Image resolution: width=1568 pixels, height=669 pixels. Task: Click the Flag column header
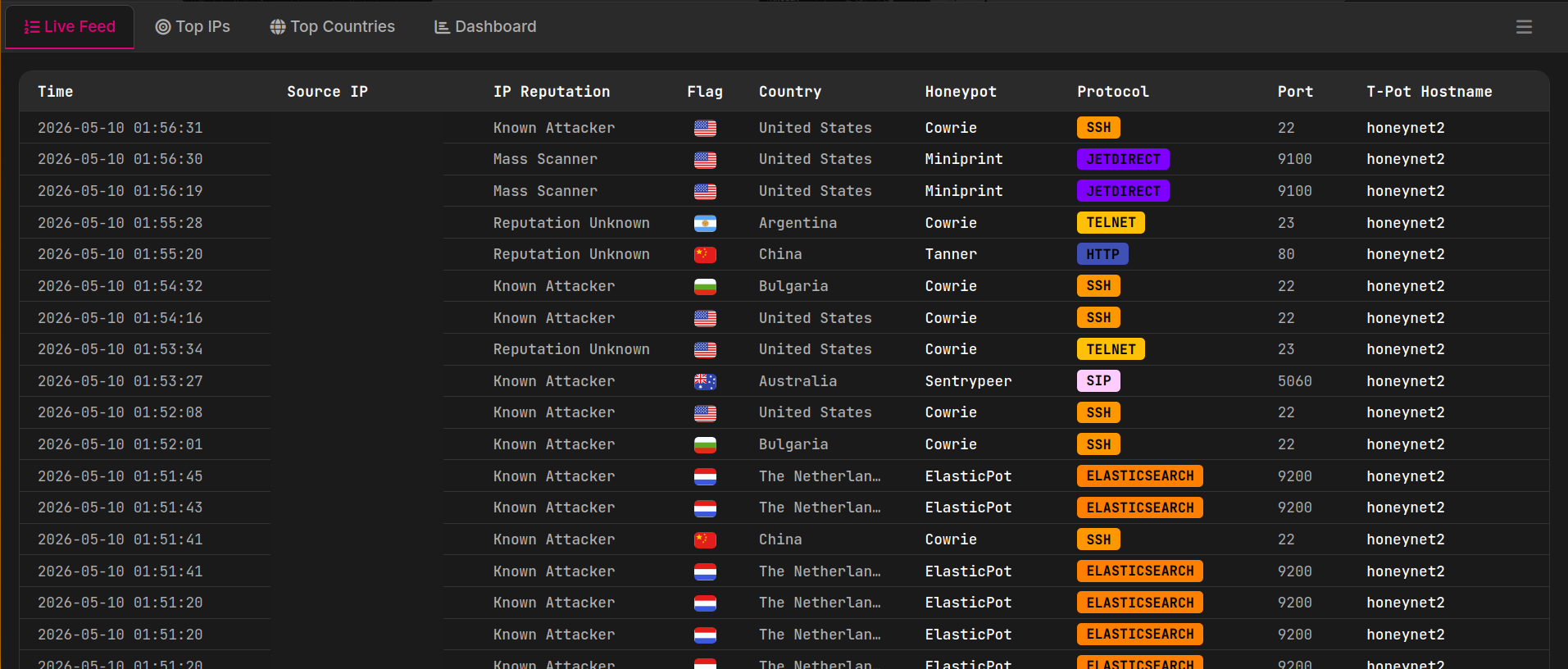(x=705, y=92)
